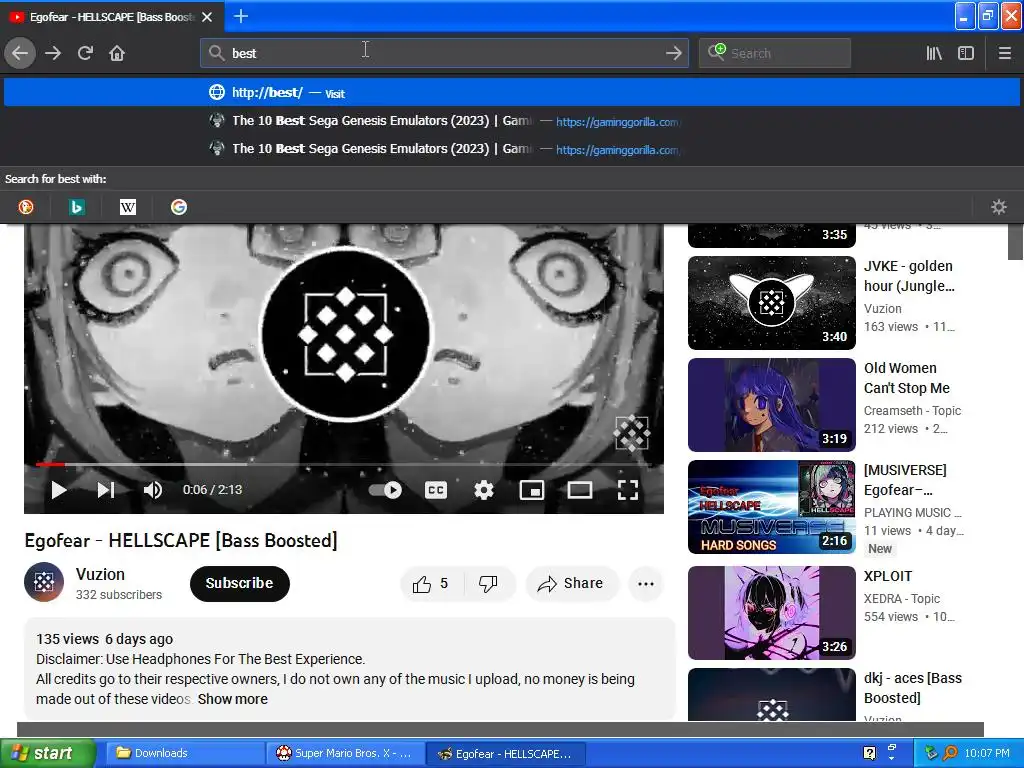Play the video

point(59,490)
